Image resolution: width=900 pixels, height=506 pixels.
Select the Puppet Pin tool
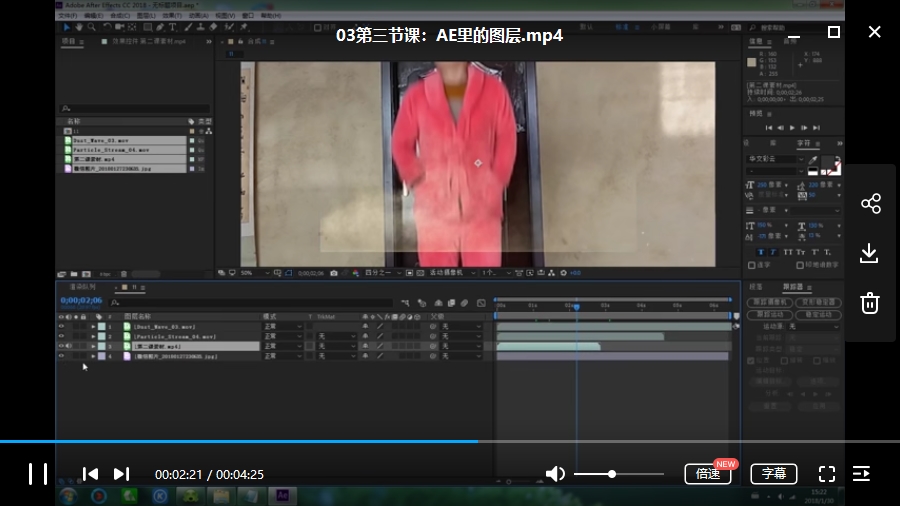pos(244,27)
